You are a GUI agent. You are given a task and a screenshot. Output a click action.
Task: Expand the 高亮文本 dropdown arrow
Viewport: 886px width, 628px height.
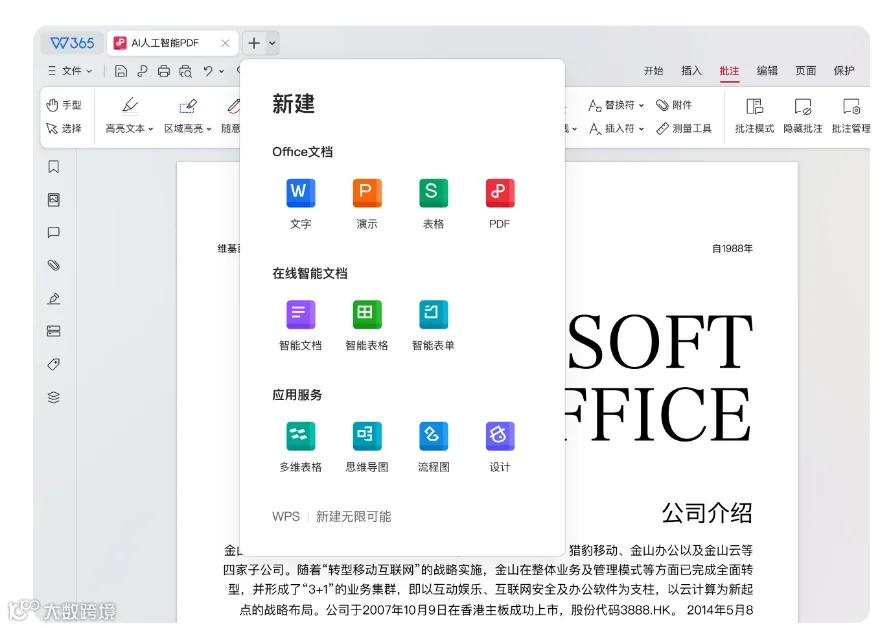pyautogui.click(x=151, y=129)
